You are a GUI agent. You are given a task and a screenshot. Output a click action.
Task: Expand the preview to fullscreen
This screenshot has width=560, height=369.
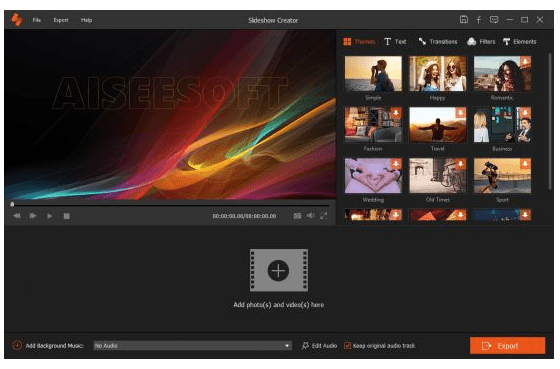pos(324,216)
